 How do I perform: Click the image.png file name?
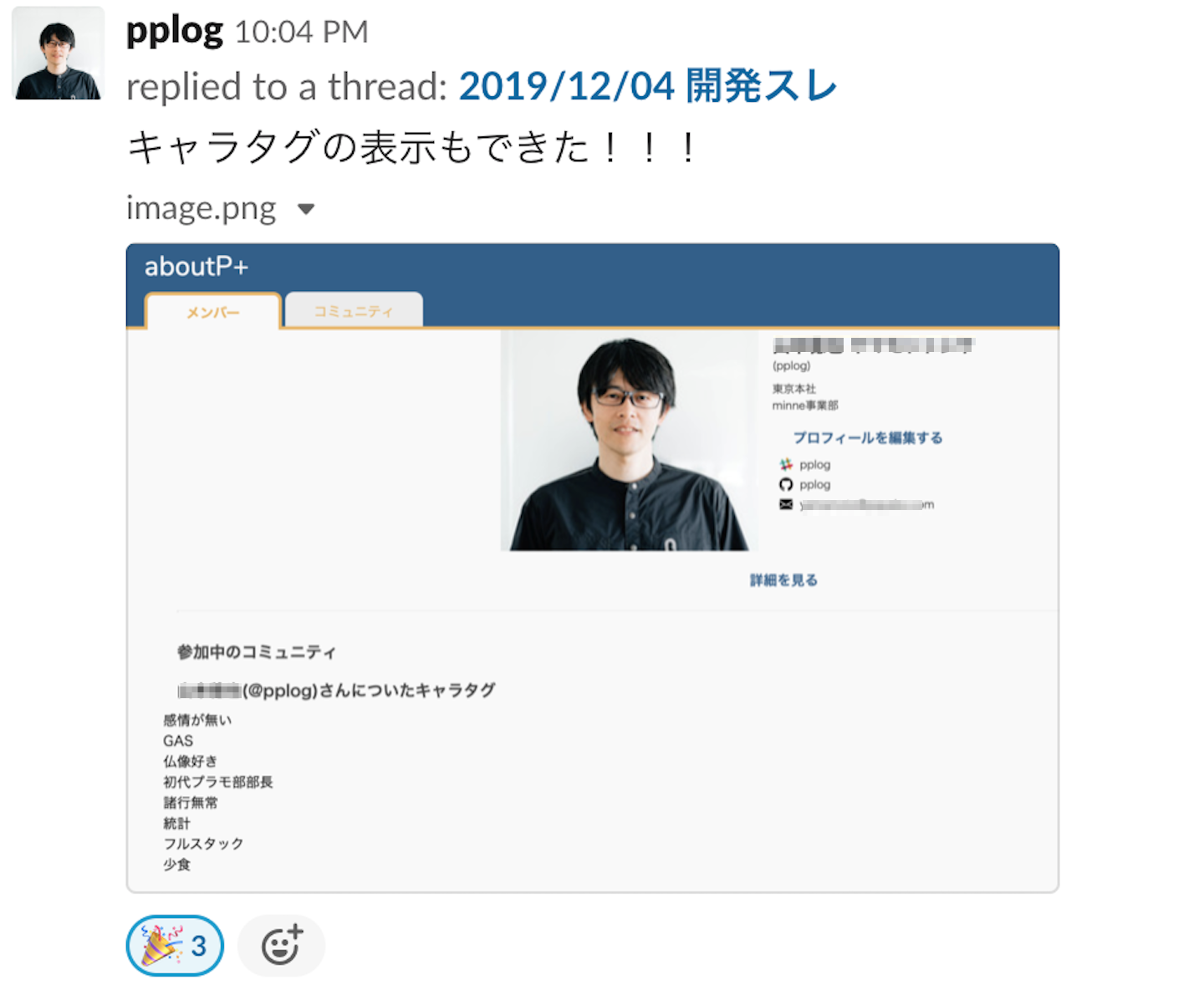[x=201, y=208]
